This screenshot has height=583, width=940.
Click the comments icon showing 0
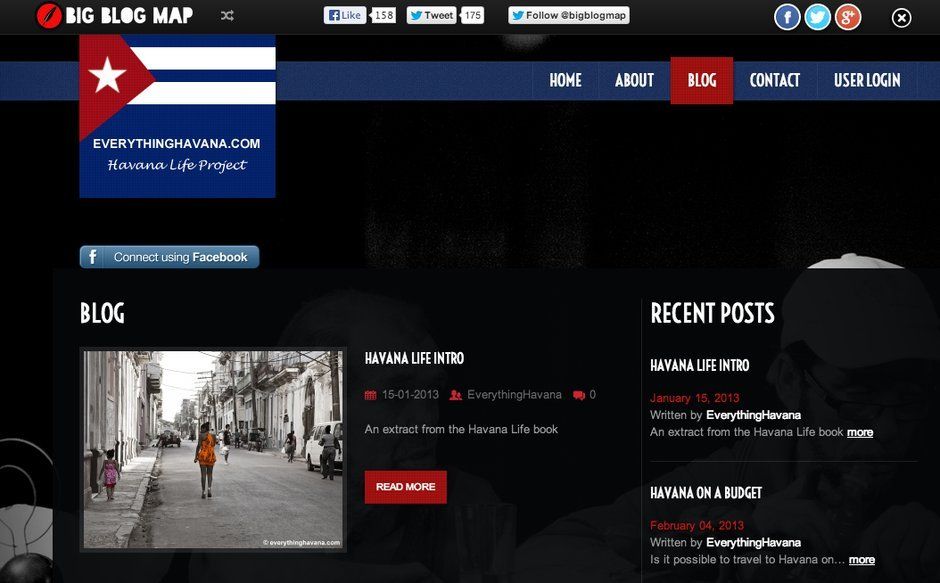click(x=579, y=395)
